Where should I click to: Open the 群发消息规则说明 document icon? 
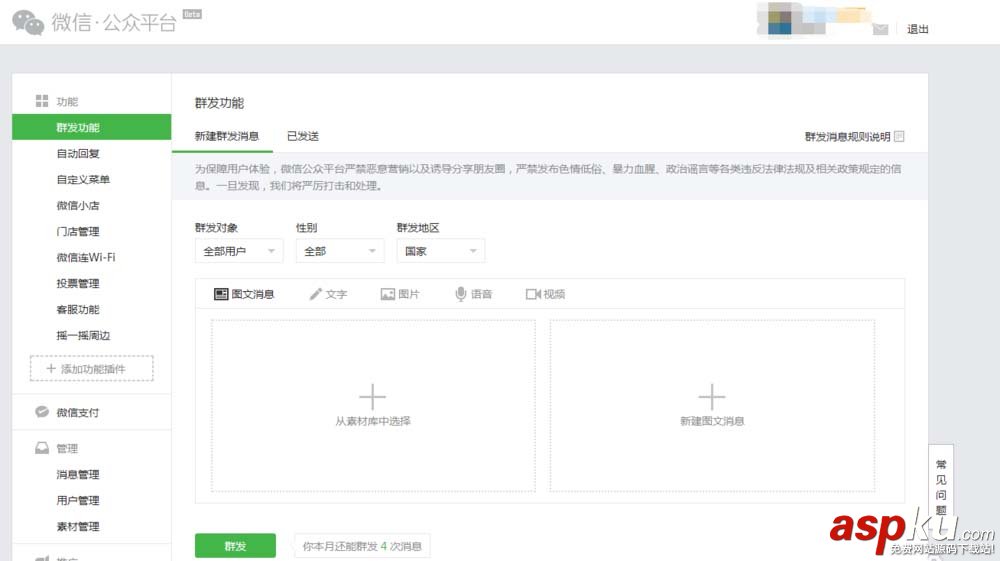pyautogui.click(x=899, y=136)
